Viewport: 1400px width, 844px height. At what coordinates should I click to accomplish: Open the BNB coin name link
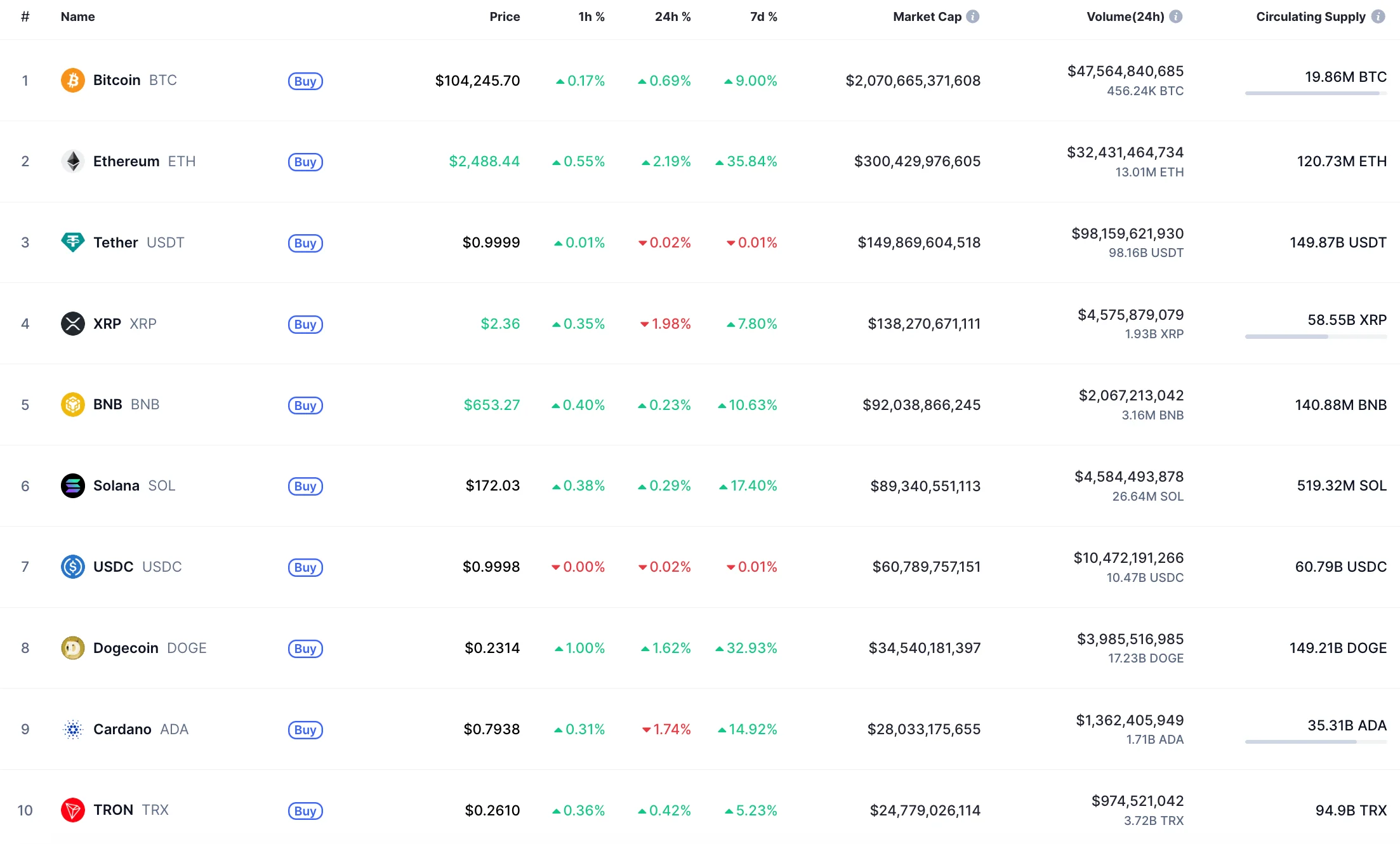pyautogui.click(x=108, y=405)
